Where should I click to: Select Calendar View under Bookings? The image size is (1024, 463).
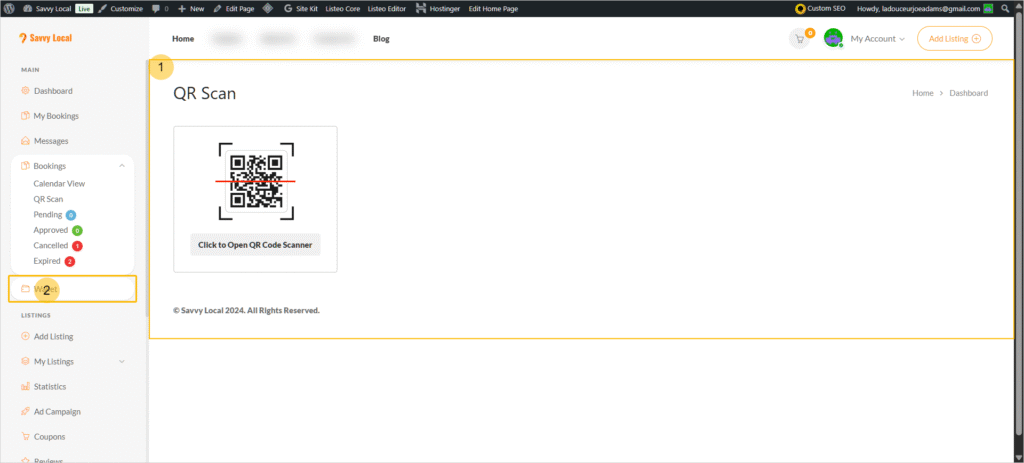point(59,184)
